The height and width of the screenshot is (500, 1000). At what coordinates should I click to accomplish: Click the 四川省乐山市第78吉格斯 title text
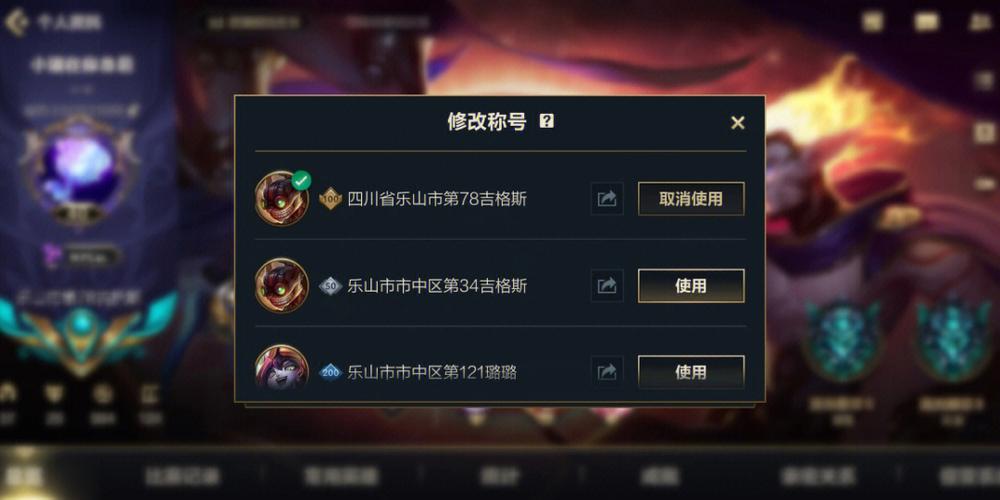(437, 199)
